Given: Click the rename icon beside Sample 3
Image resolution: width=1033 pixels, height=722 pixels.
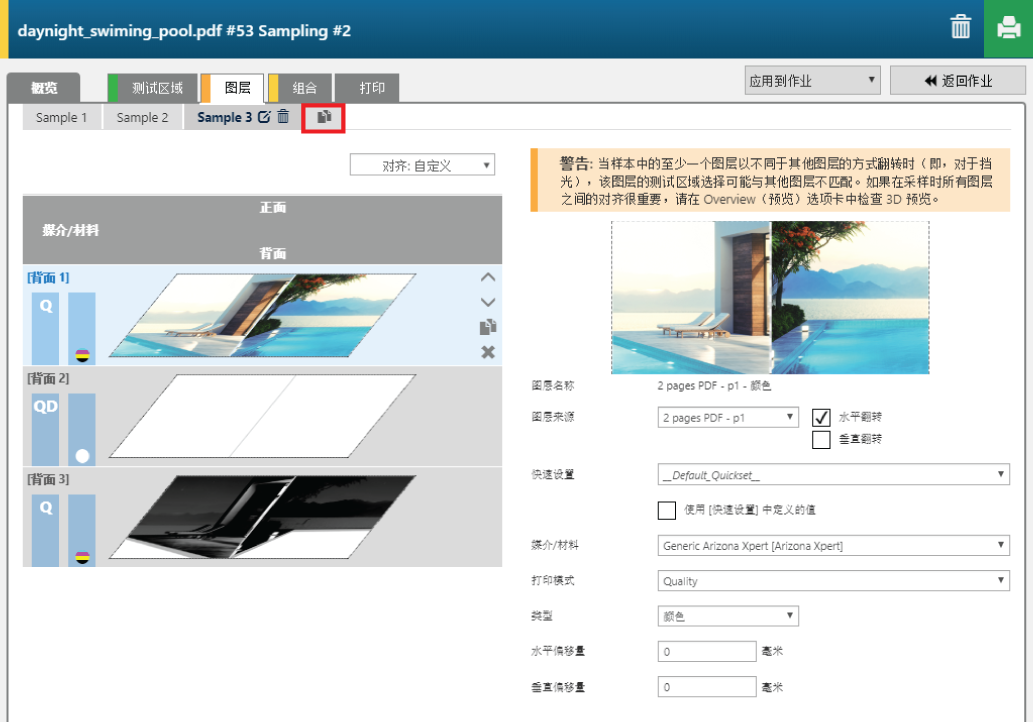Looking at the screenshot, I should click(264, 117).
